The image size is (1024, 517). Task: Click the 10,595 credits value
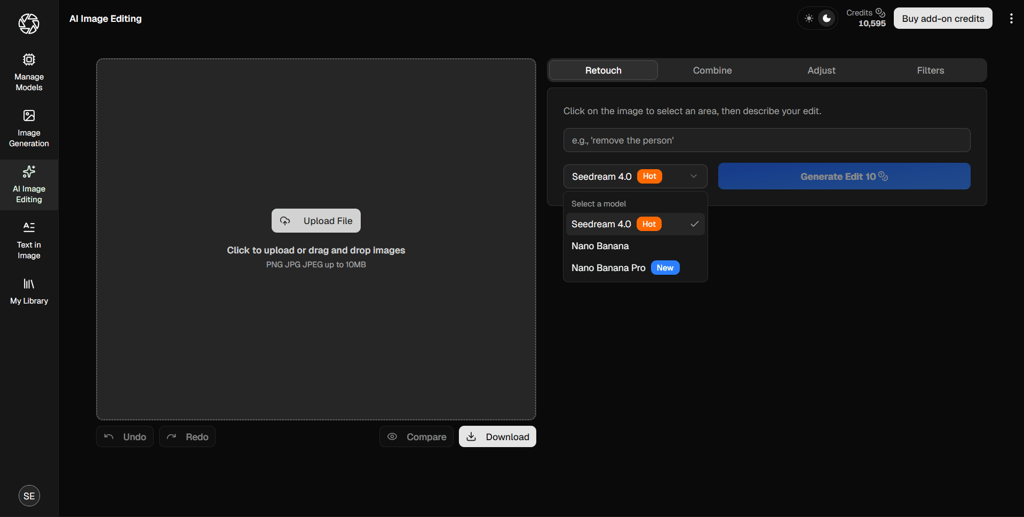[x=872, y=24]
